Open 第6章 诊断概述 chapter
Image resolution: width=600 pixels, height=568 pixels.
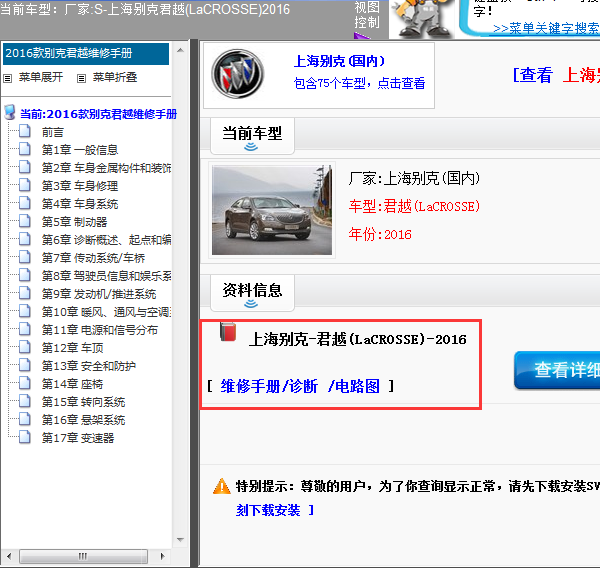click(x=106, y=240)
